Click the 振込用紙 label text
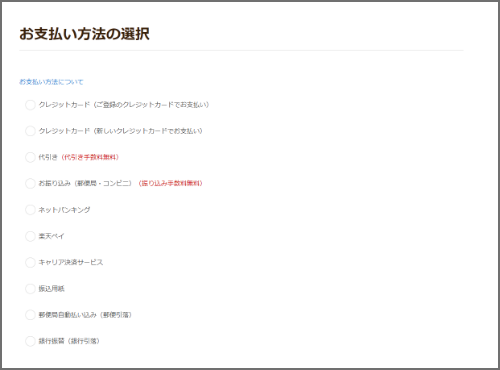The image size is (500, 370). 51,289
